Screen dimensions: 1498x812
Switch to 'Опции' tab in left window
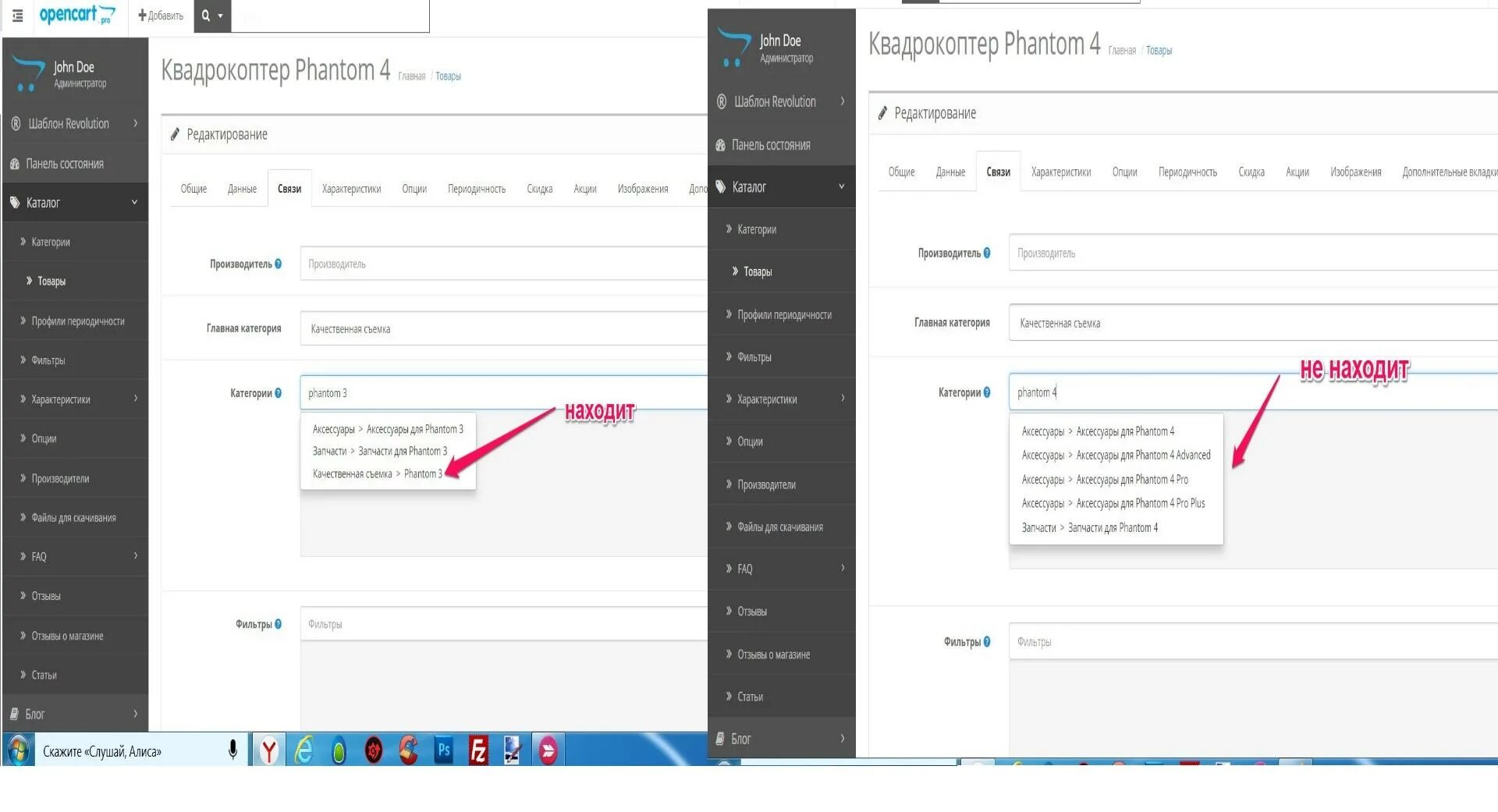click(x=414, y=189)
